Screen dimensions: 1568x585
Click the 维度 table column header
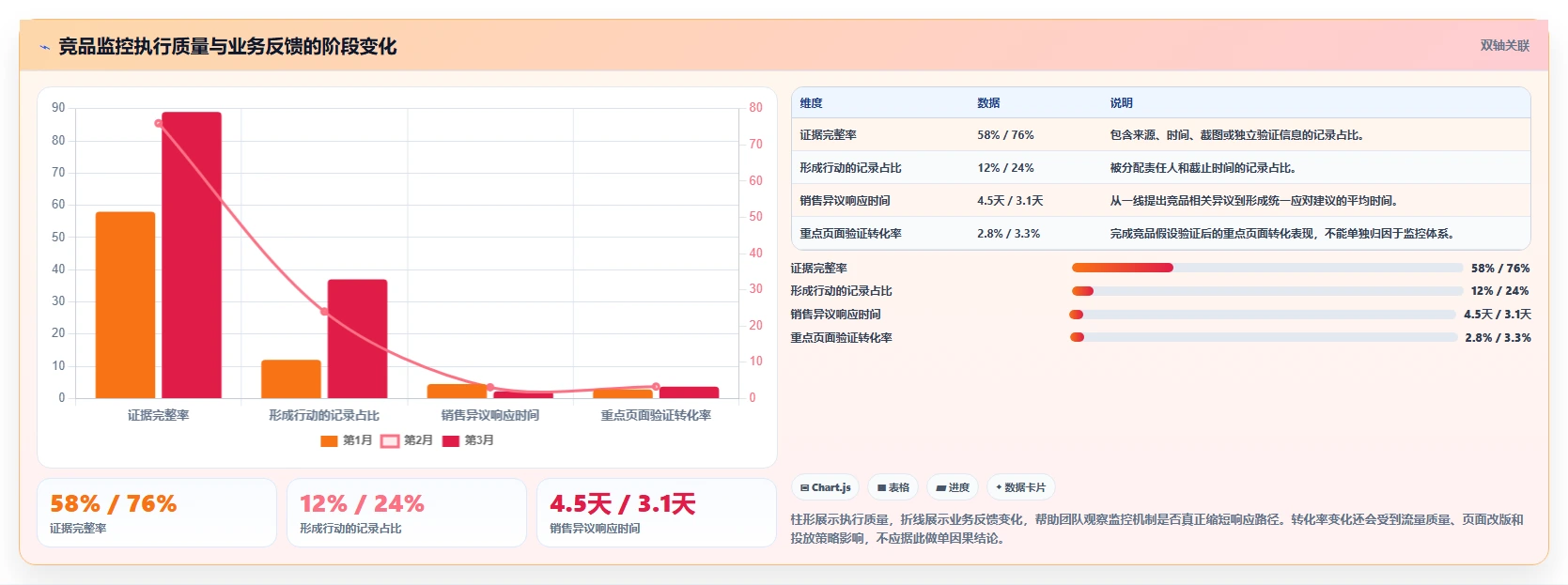(811, 103)
